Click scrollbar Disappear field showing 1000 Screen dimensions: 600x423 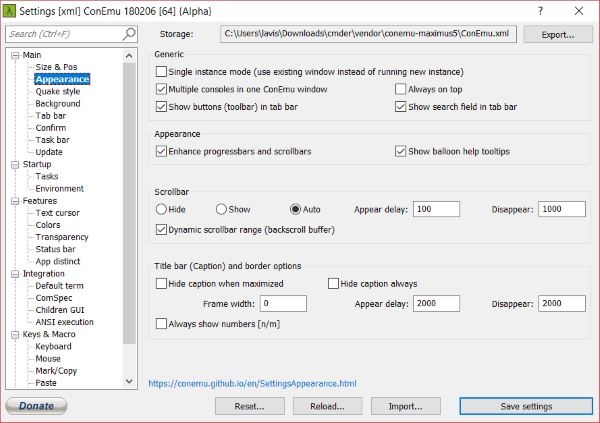pos(562,209)
